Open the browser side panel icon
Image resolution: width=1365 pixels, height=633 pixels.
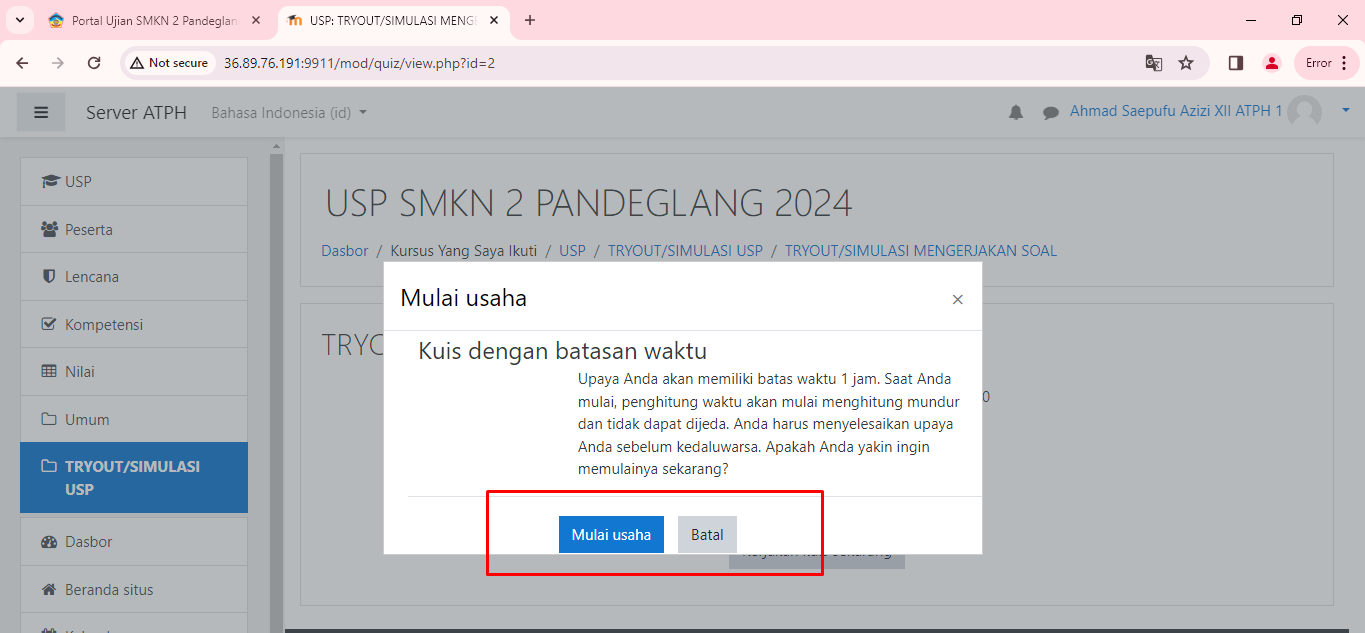1236,63
